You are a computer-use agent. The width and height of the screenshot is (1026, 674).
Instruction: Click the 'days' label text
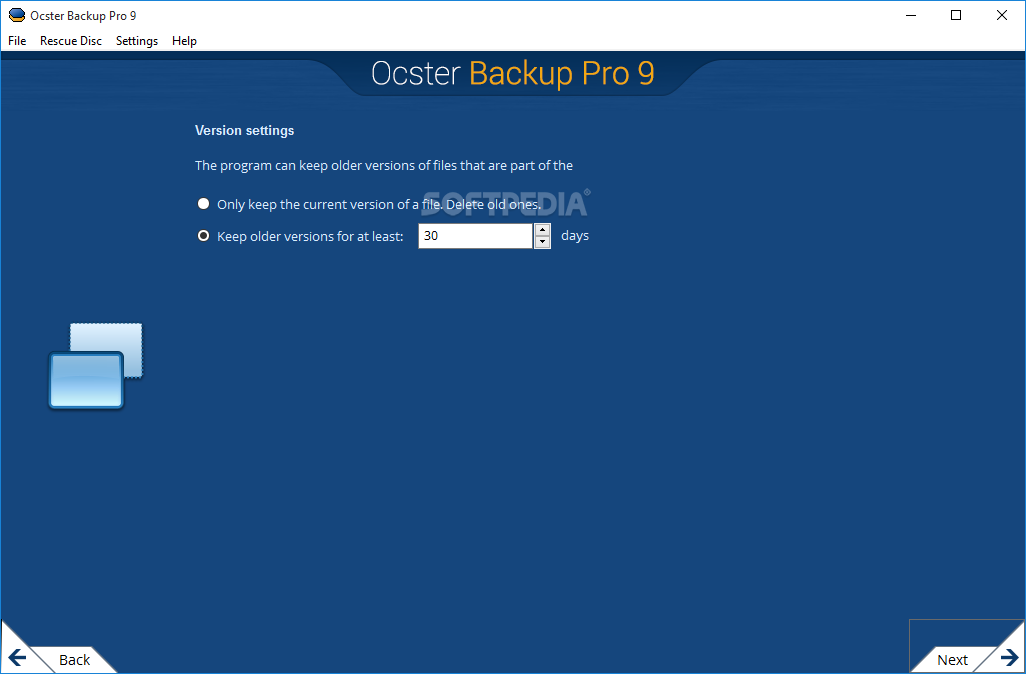click(575, 236)
